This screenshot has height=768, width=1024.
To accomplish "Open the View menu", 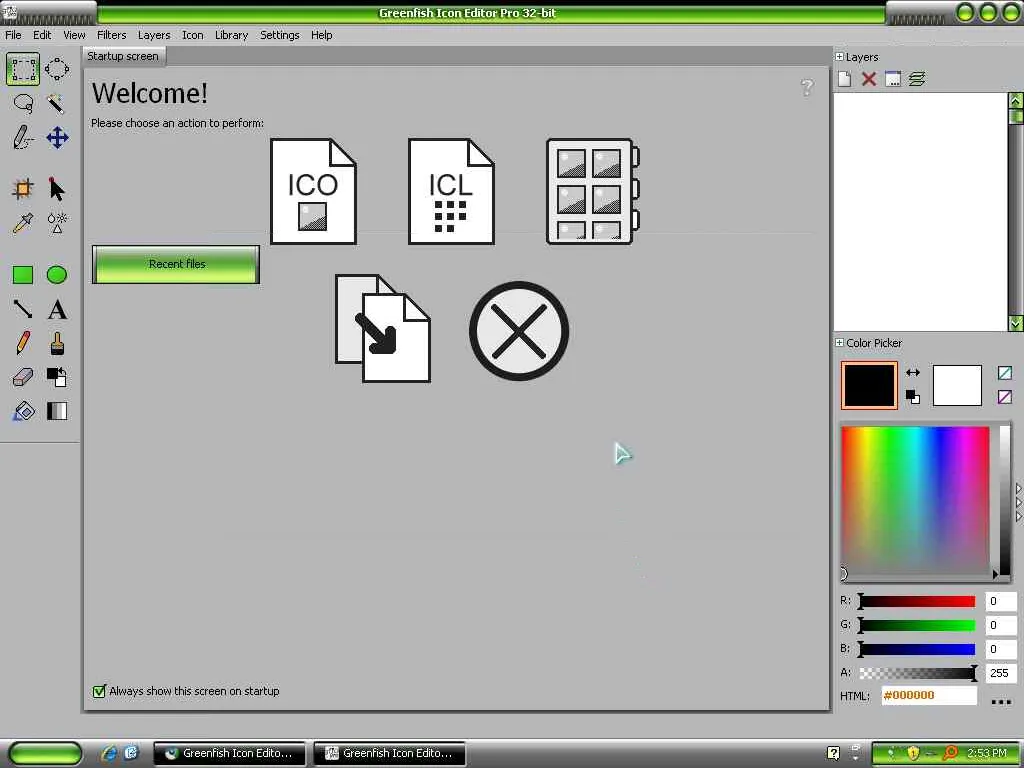I will coord(74,35).
